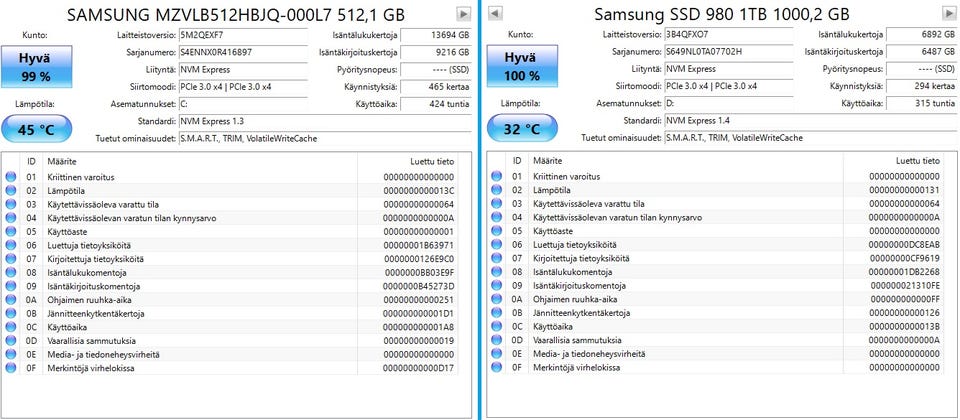Viewport: 960px width, 420px height.
Task: Select left Media- ja tiedoneheysvirheitä row text
Action: [103, 354]
